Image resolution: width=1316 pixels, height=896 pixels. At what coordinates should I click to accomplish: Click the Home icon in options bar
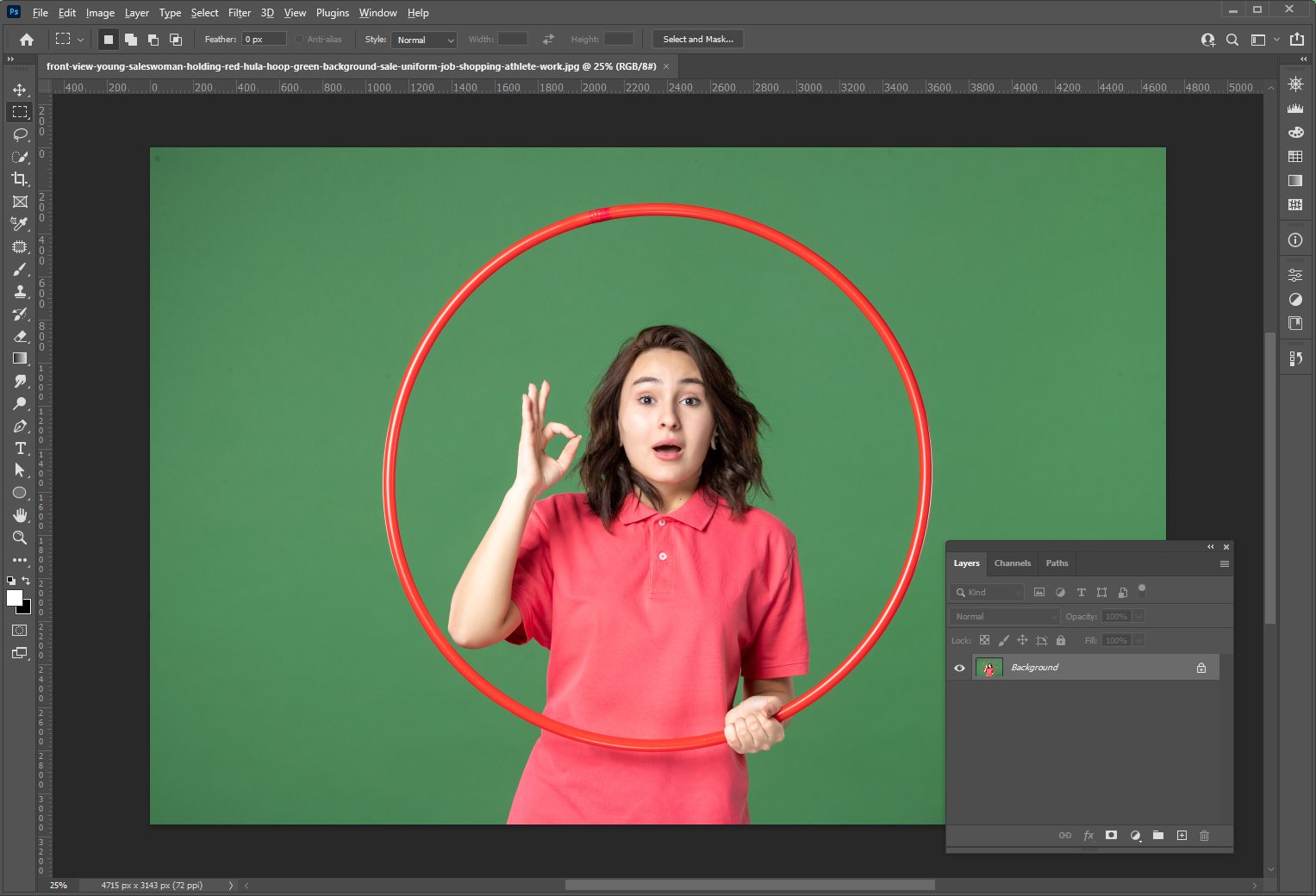pos(27,40)
